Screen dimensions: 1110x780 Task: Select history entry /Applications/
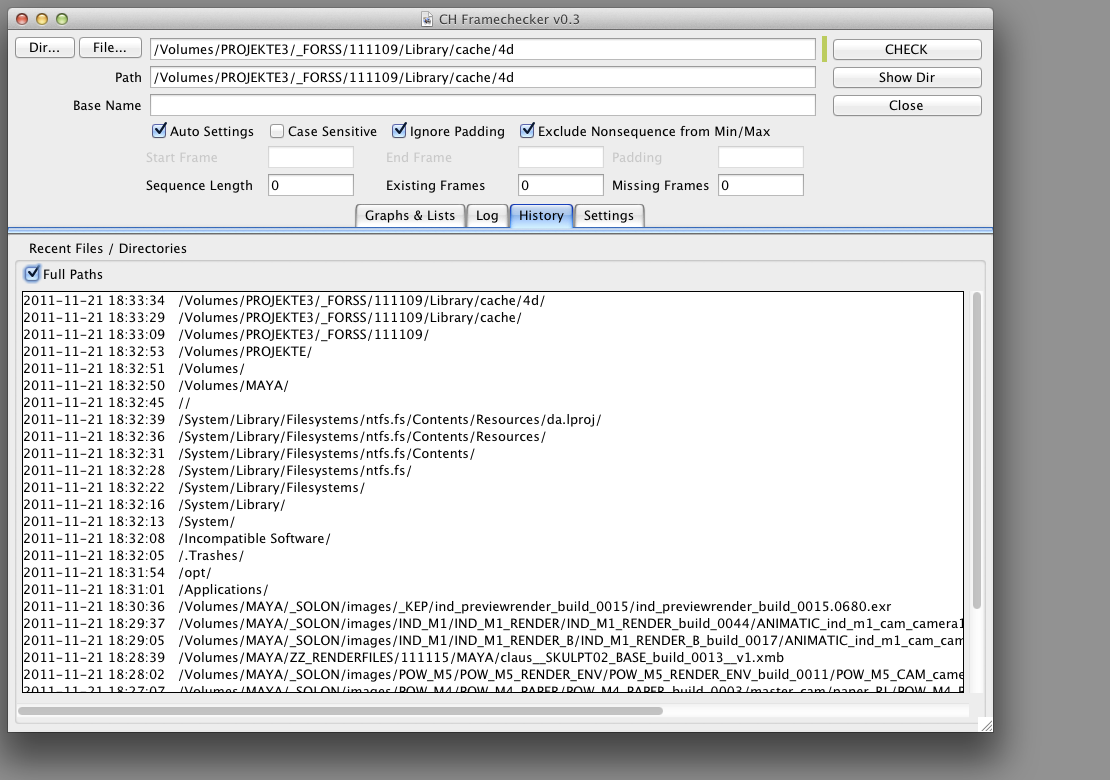point(493,590)
